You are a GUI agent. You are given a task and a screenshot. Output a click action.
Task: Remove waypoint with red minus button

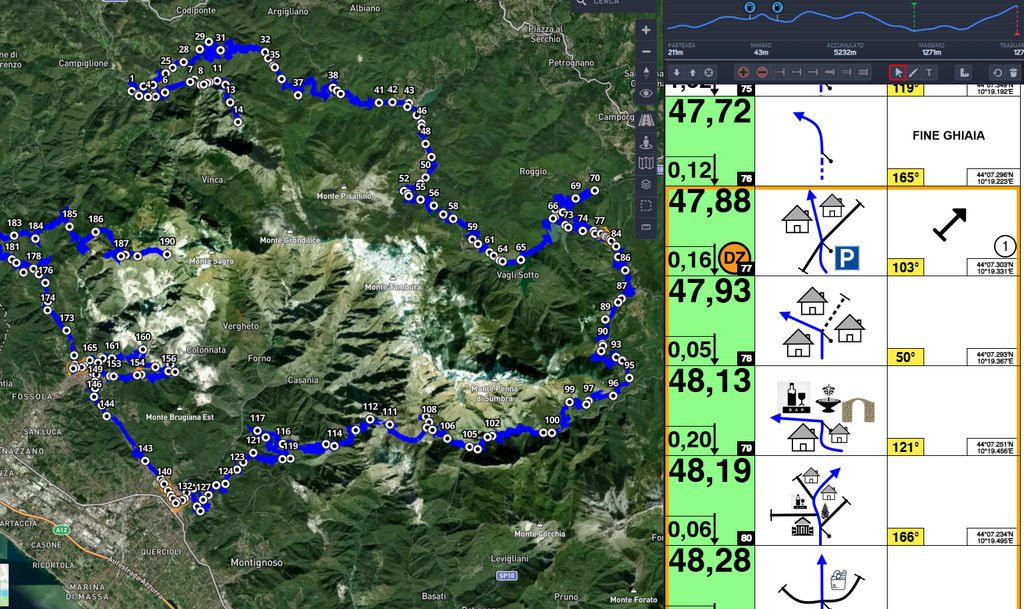761,72
